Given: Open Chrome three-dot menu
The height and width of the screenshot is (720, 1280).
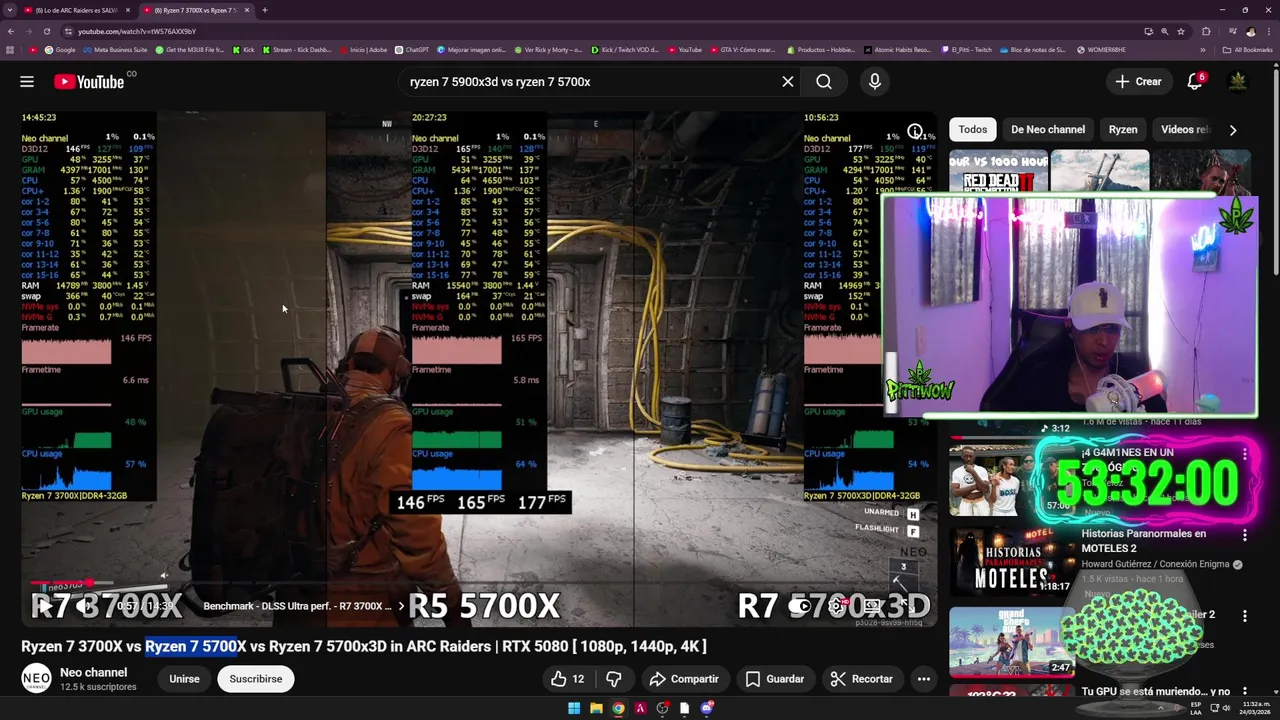Looking at the screenshot, I should (x=1270, y=31).
